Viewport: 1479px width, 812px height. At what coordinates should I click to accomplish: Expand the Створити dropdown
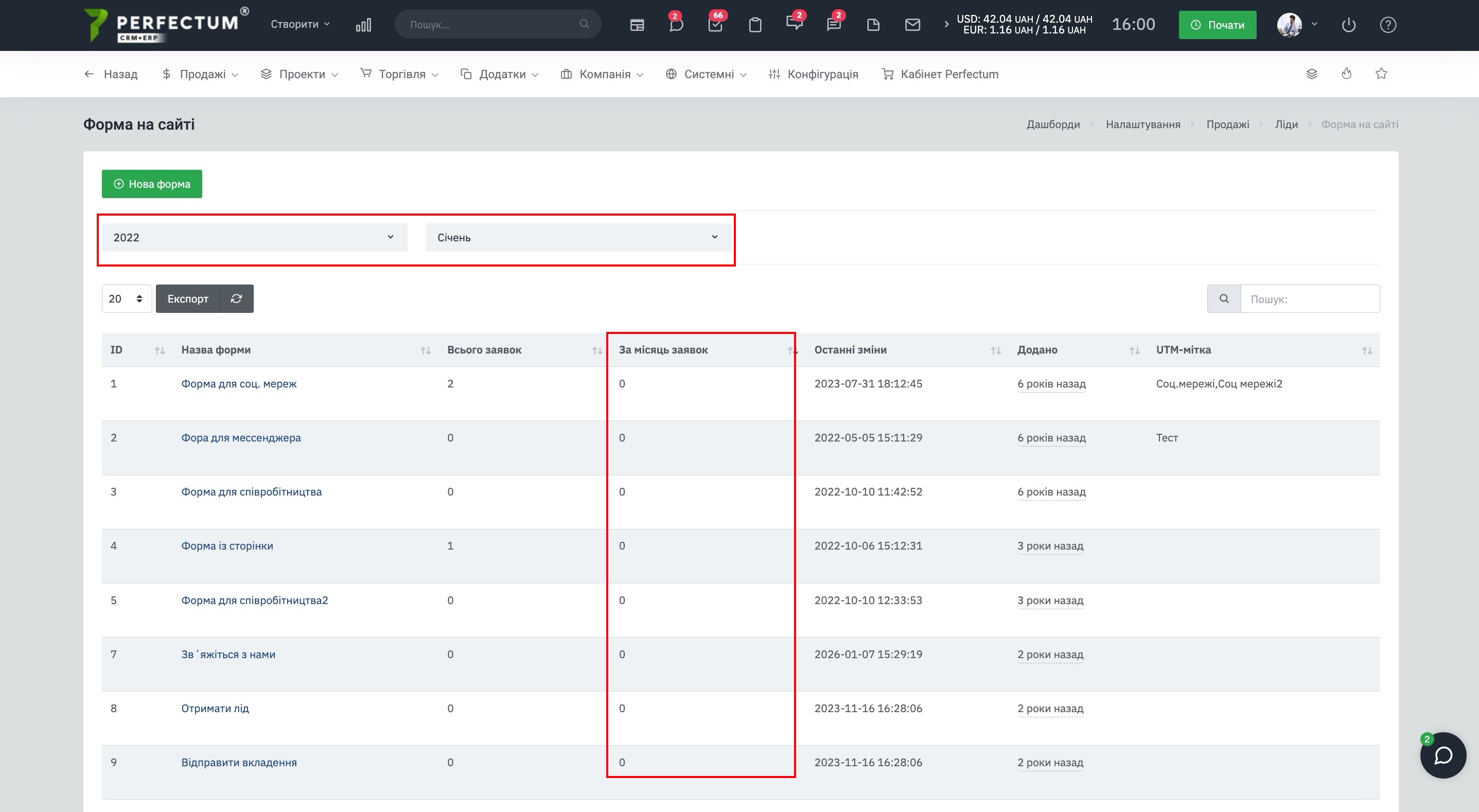click(301, 24)
